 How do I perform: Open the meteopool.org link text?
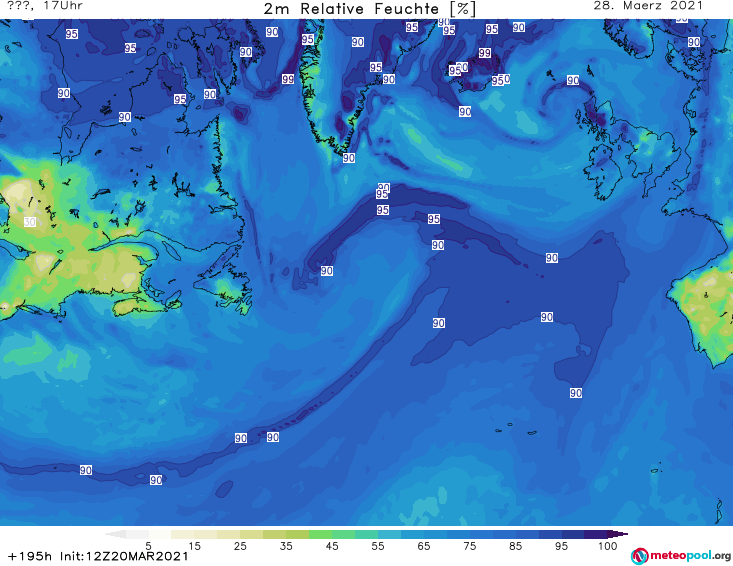tap(690, 555)
